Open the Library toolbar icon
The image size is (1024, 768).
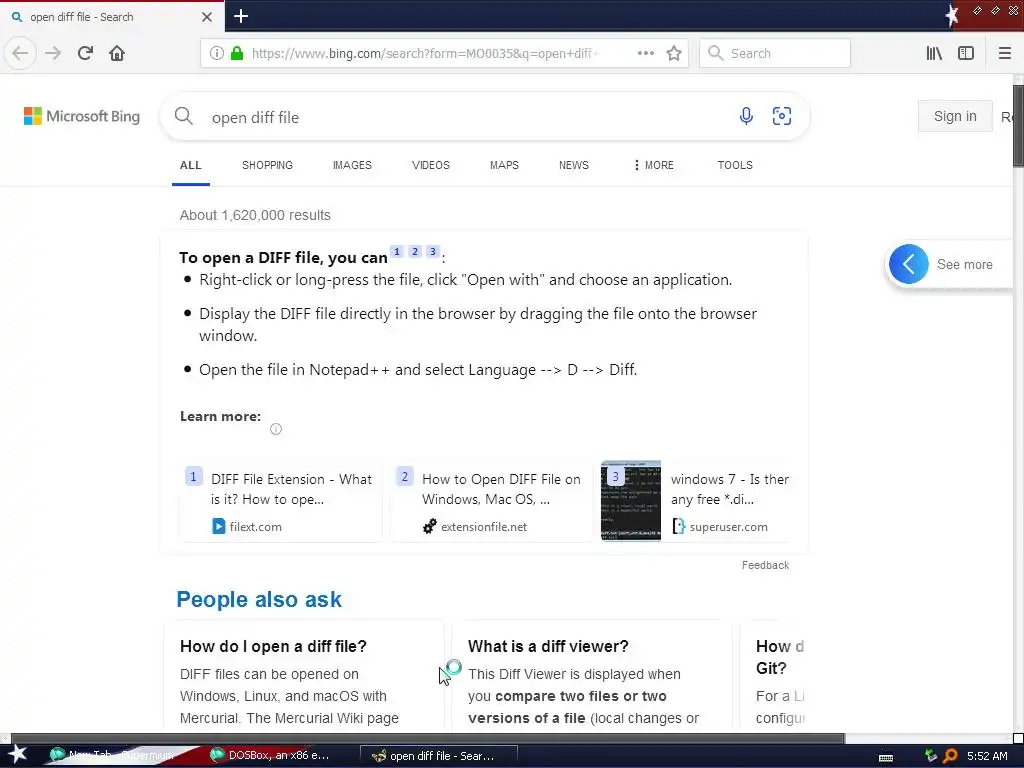click(934, 53)
